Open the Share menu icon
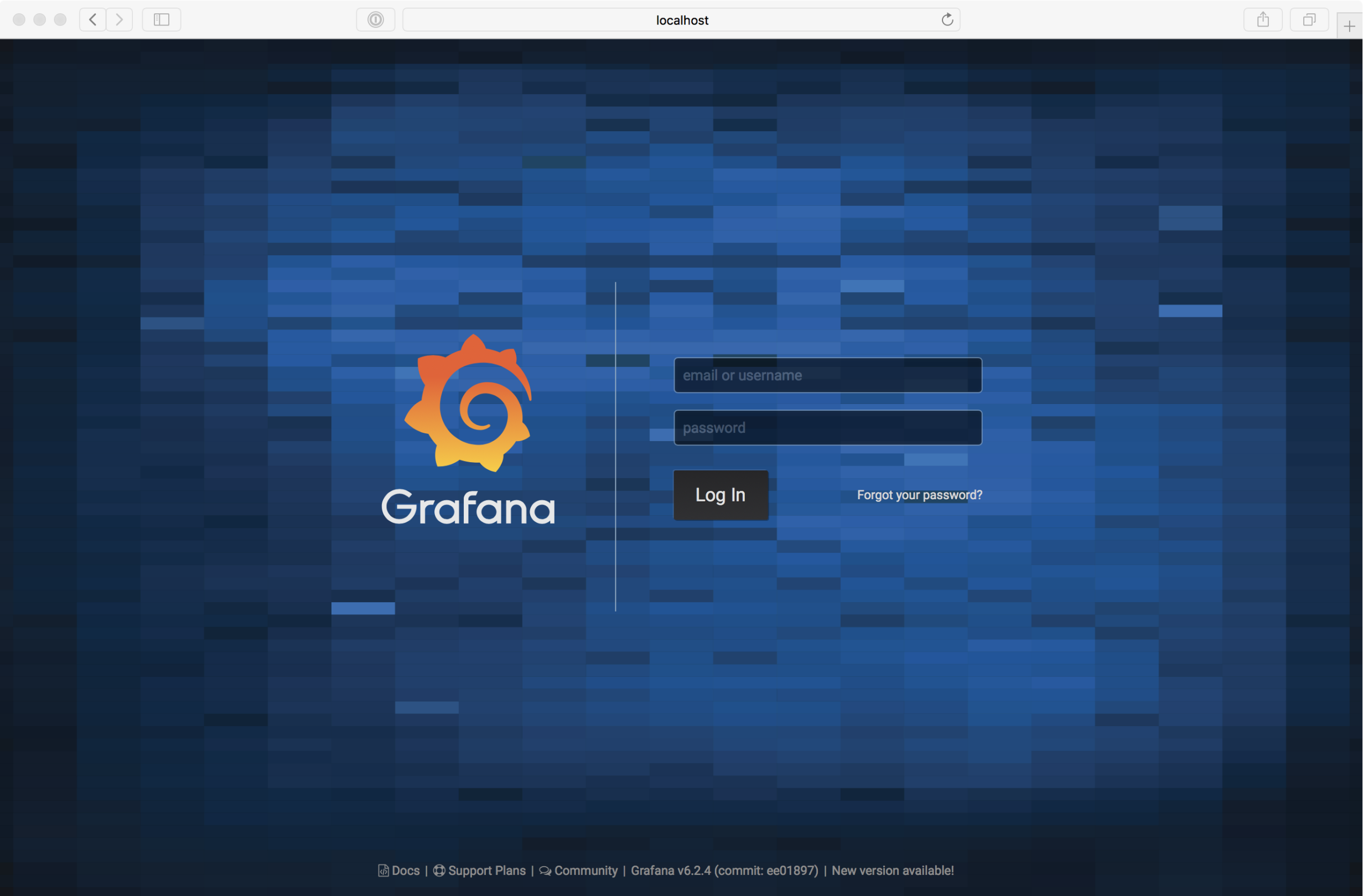Screen dimensions: 1363x896 (1263, 19)
